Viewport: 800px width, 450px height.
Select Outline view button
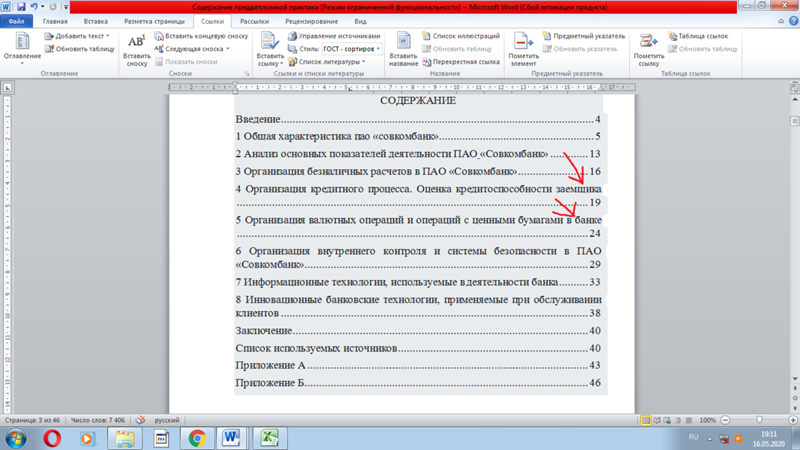click(678, 420)
